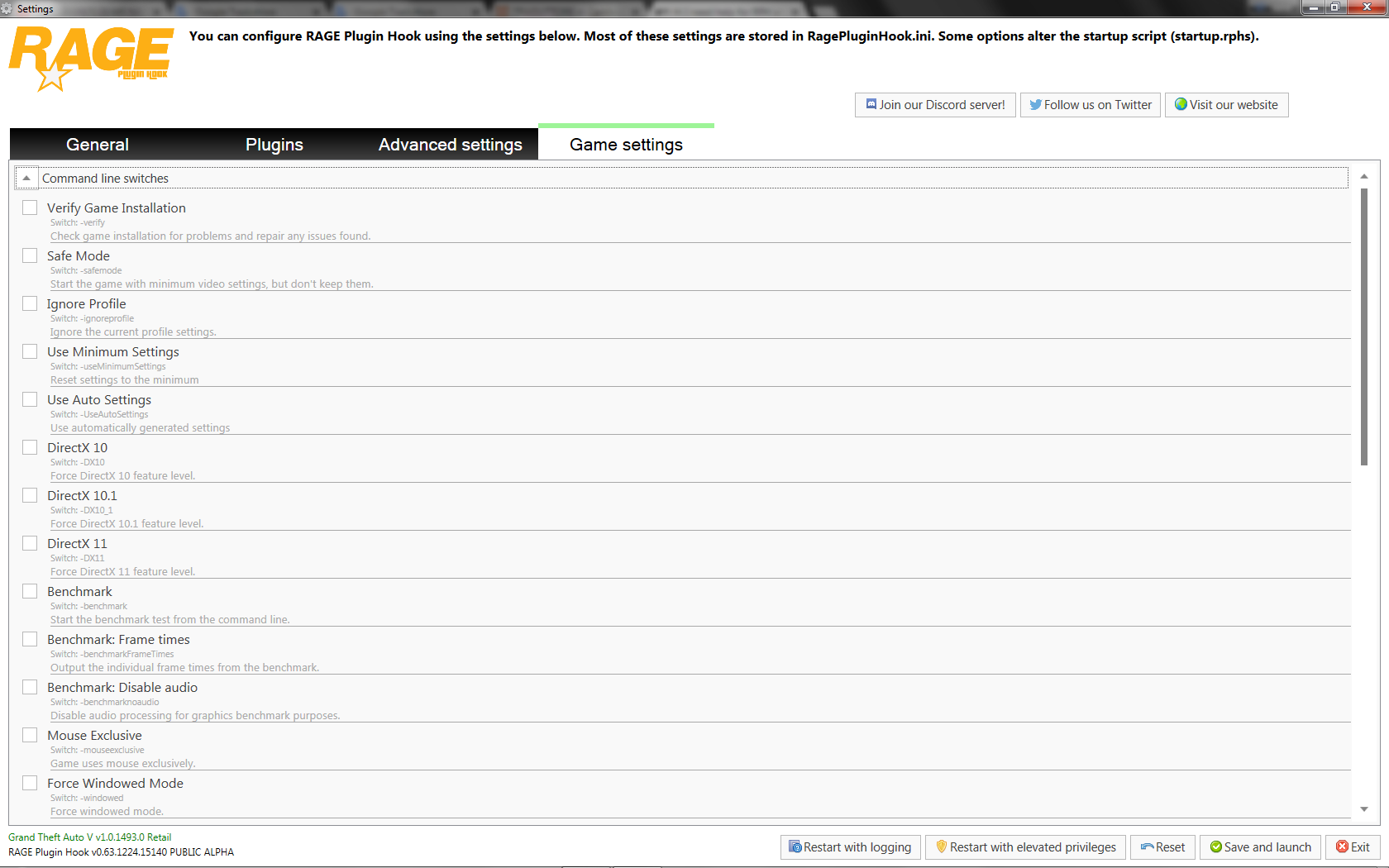Click the Discord icon on server button
1389x868 pixels.
(x=871, y=105)
